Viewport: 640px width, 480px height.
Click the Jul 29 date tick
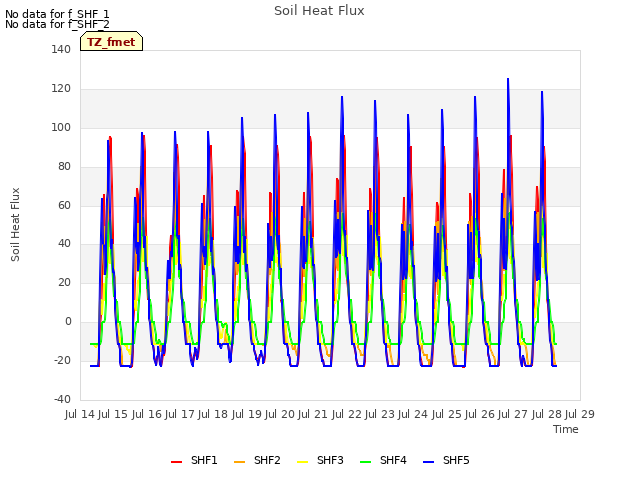(x=580, y=414)
